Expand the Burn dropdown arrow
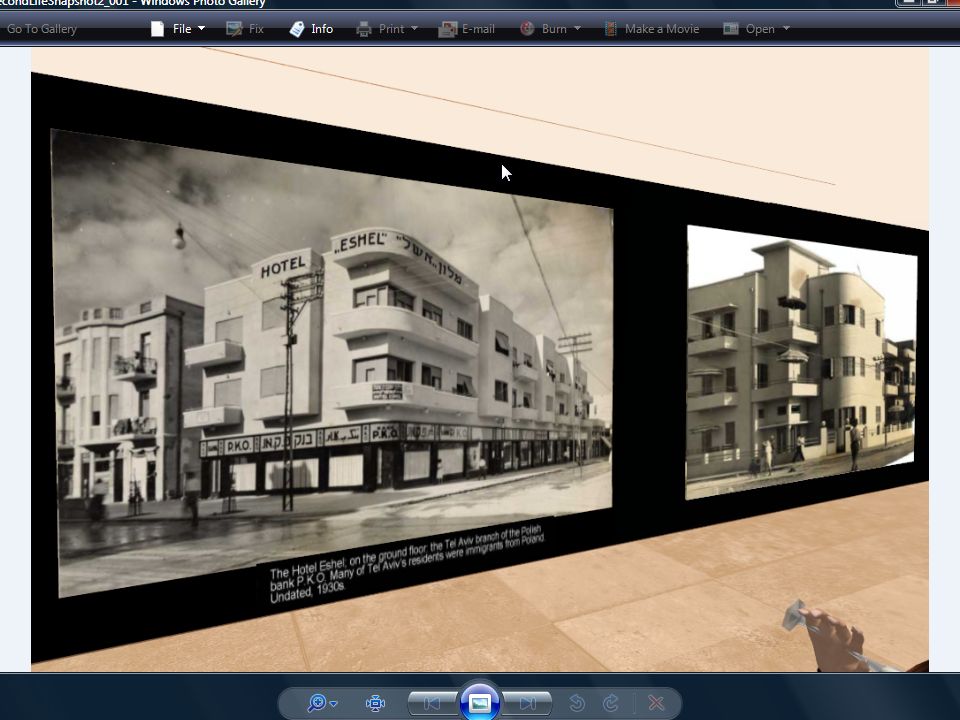The height and width of the screenshot is (720, 960). (x=577, y=29)
